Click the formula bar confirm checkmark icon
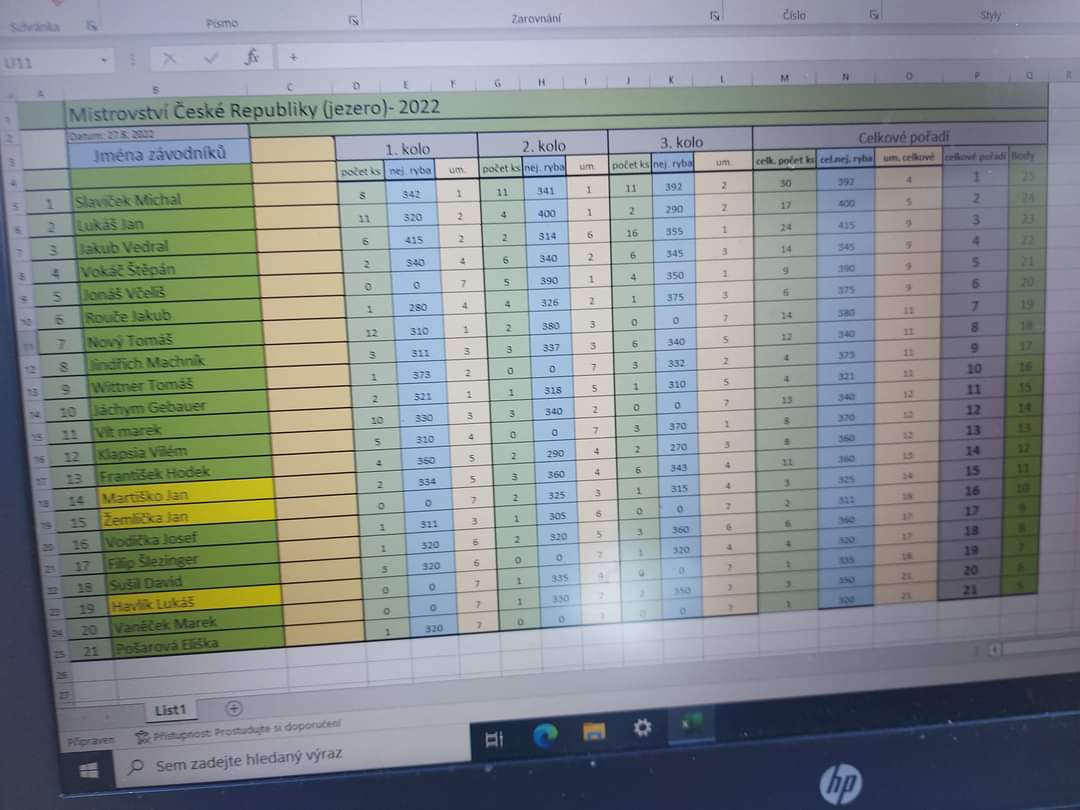This screenshot has width=1080, height=810. [x=210, y=58]
